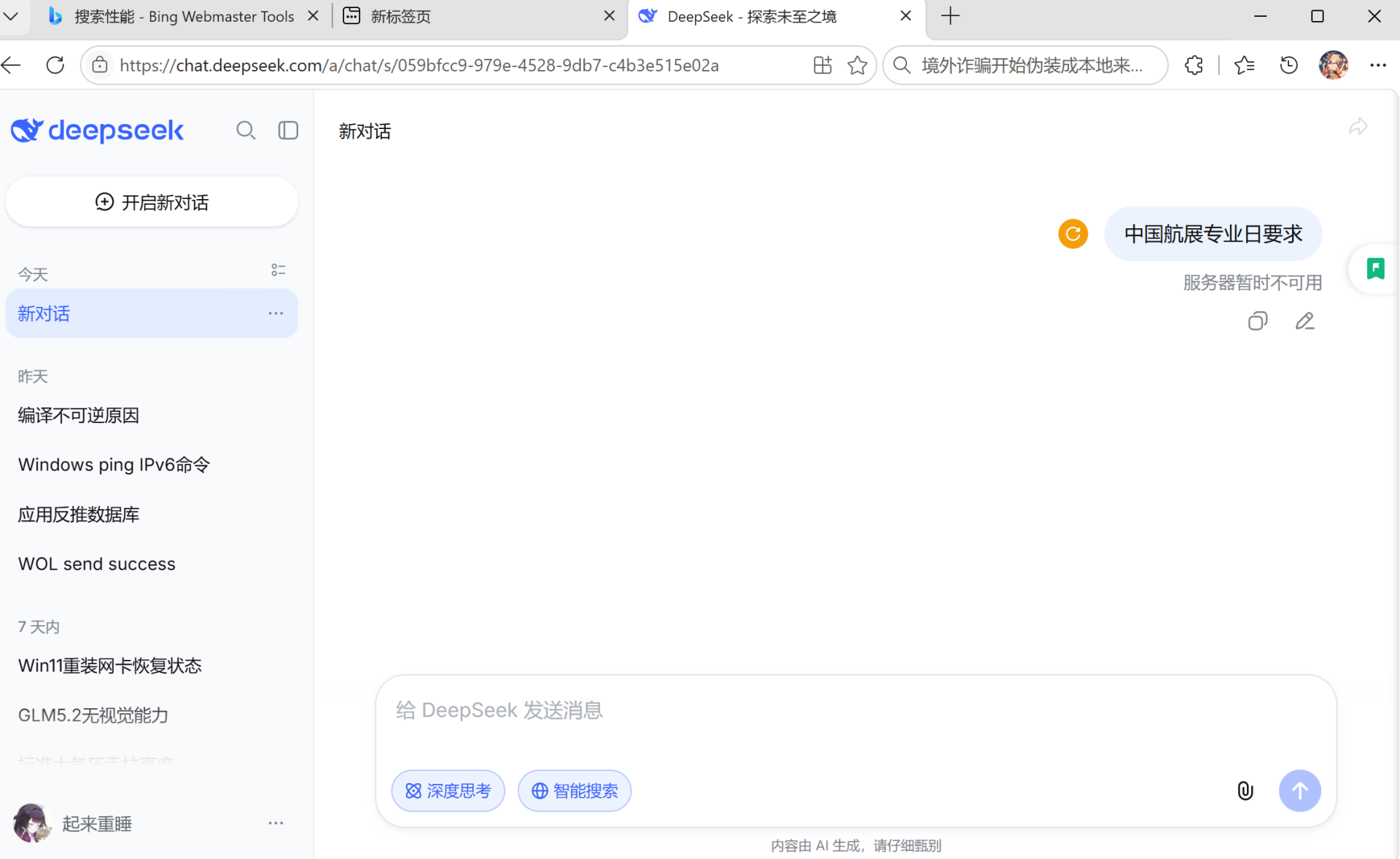Open the 编译不可逆原因 conversation
The height and width of the screenshot is (859, 1400).
(x=152, y=415)
